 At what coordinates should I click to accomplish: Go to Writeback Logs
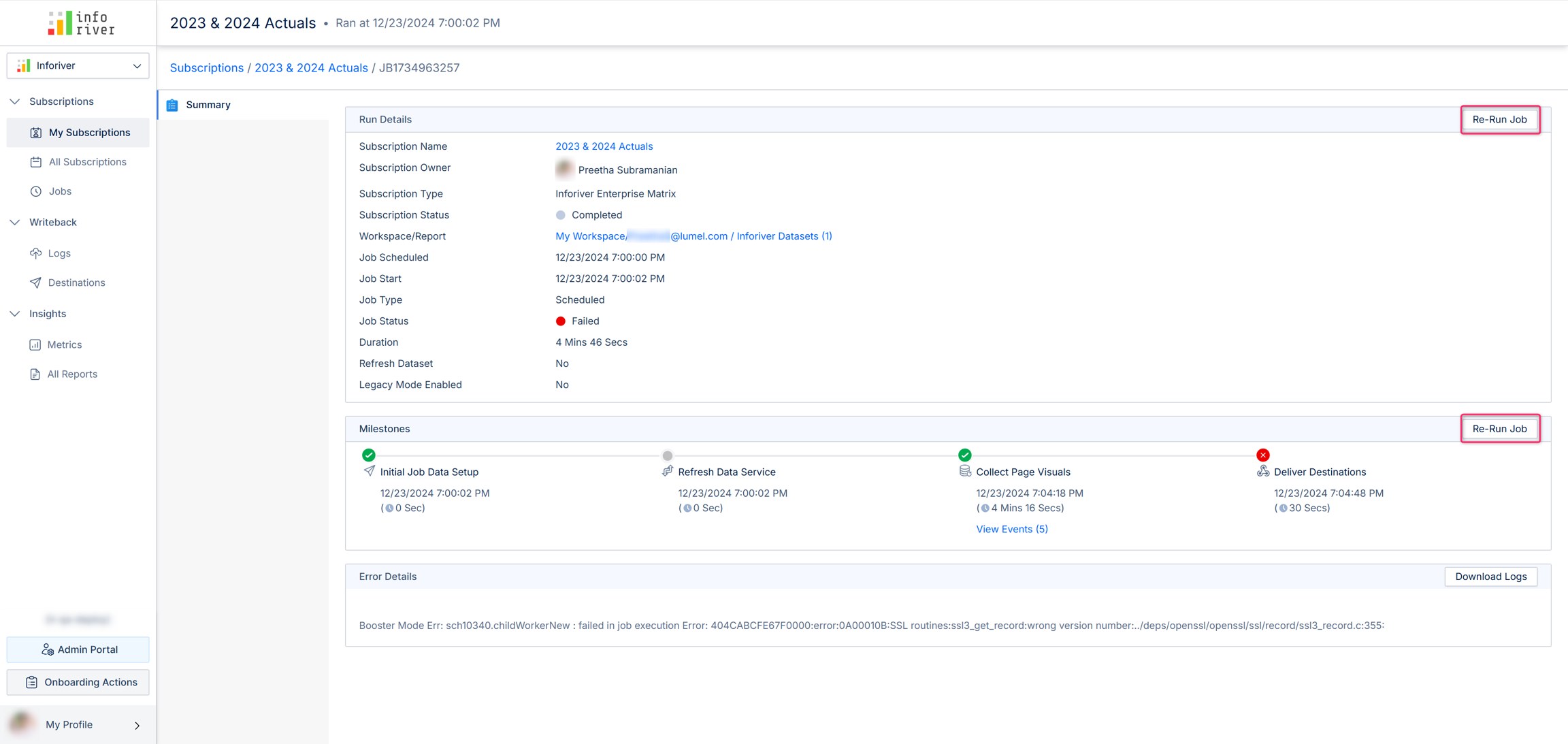tap(59, 253)
